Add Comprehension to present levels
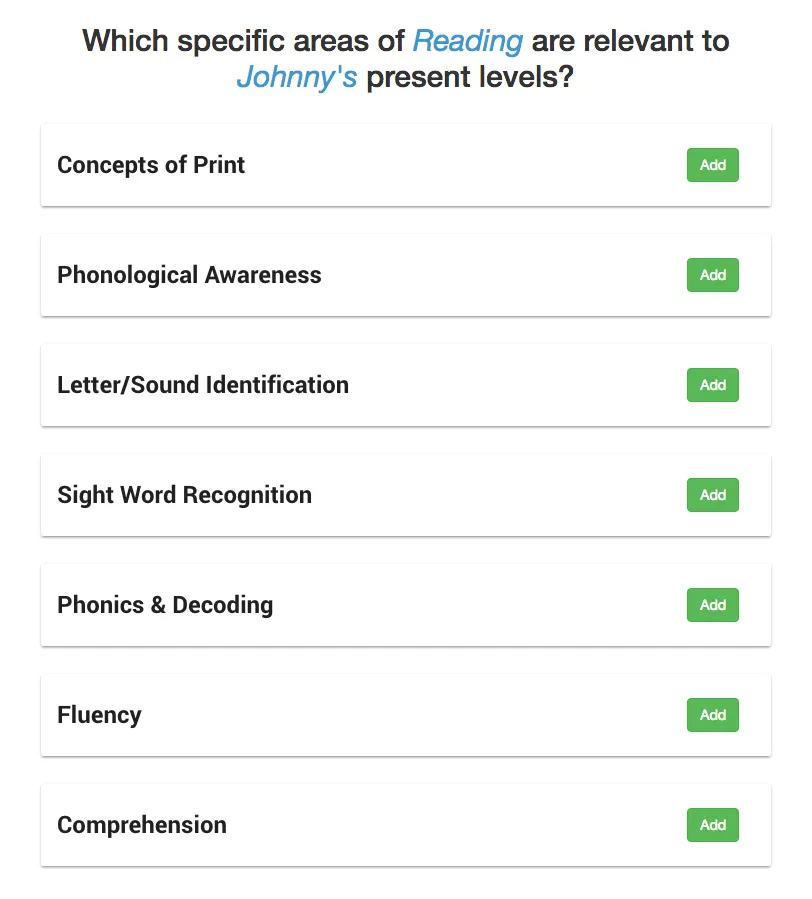The width and height of the screenshot is (812, 899). pos(712,825)
